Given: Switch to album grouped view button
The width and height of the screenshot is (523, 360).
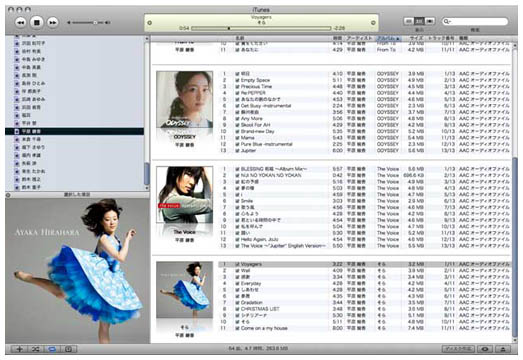Looking at the screenshot, I should click(x=419, y=21).
